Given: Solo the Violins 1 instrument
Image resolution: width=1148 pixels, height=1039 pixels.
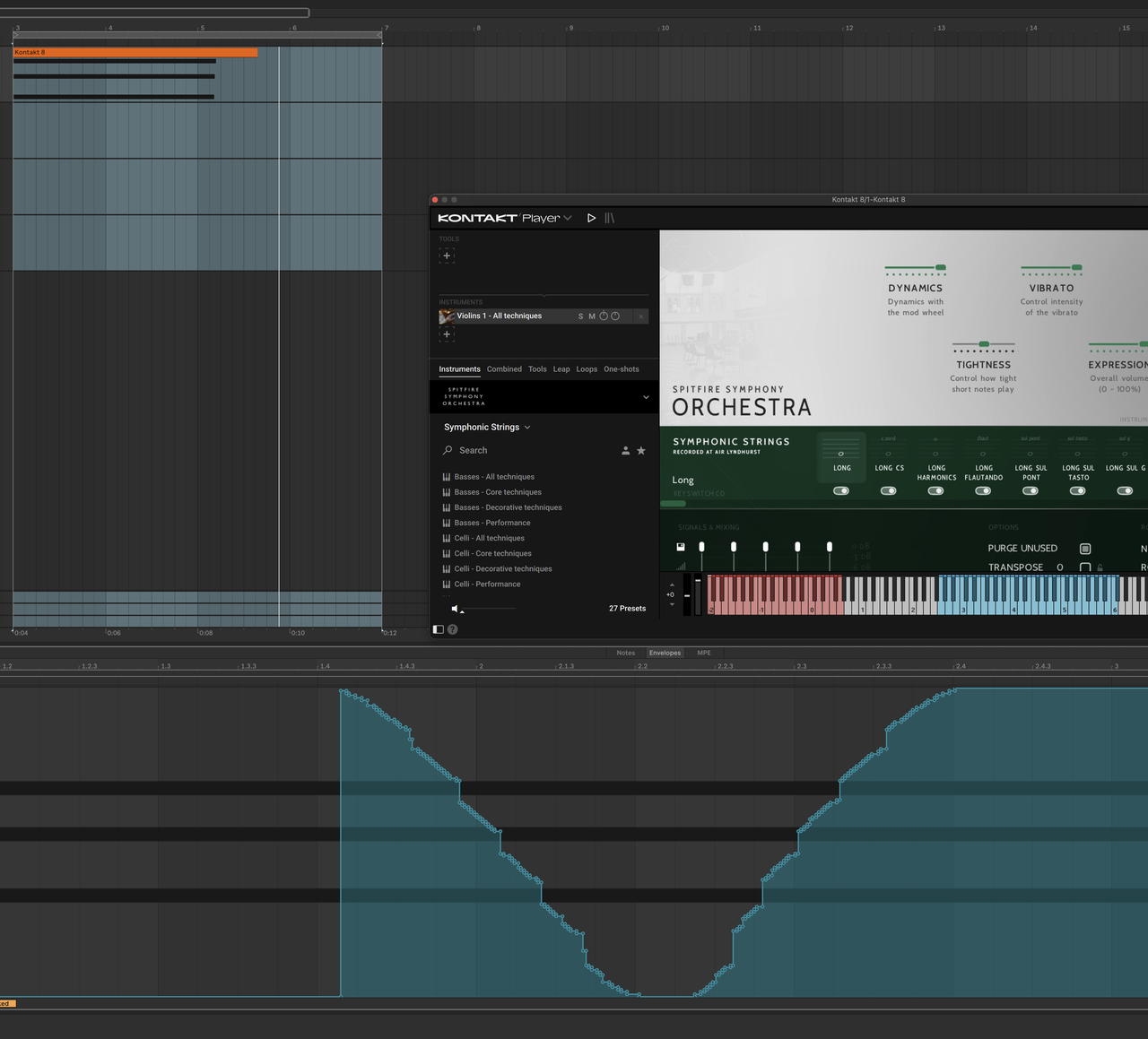Looking at the screenshot, I should point(580,316).
